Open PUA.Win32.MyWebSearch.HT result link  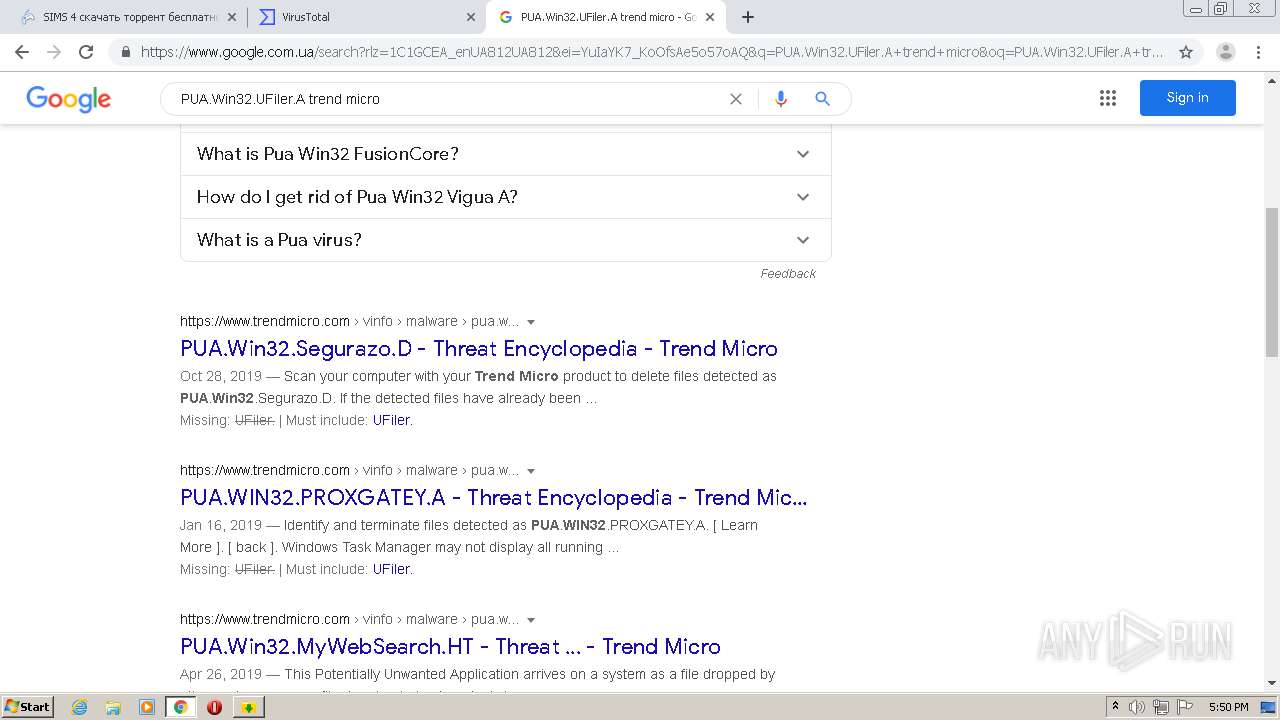point(450,646)
